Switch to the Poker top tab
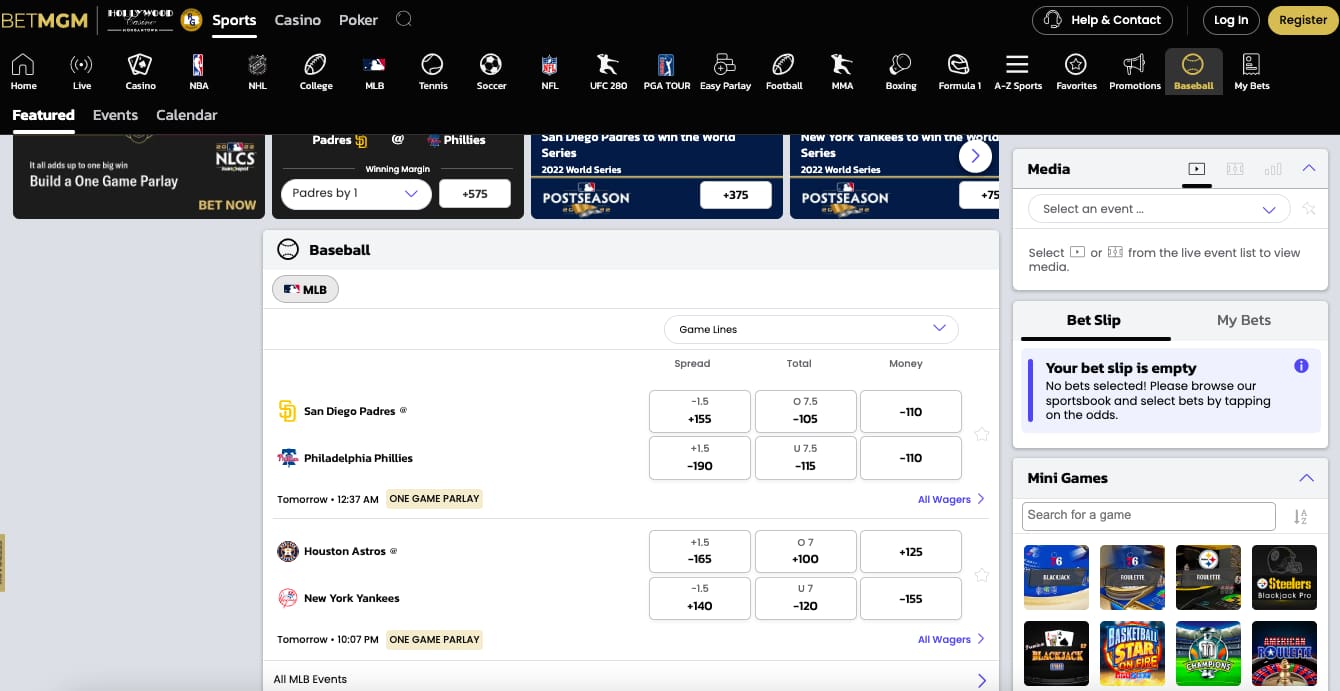Image resolution: width=1340 pixels, height=691 pixels. 358,20
